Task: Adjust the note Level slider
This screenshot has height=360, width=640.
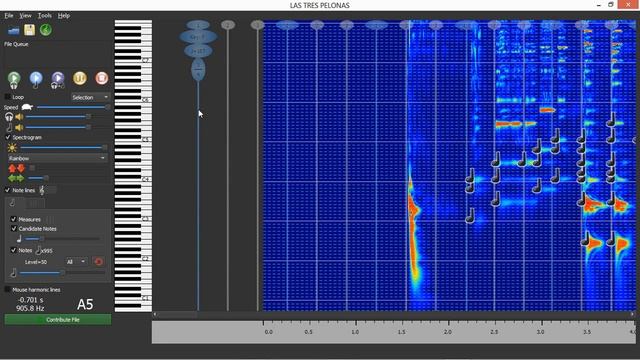Action: (x=62, y=273)
